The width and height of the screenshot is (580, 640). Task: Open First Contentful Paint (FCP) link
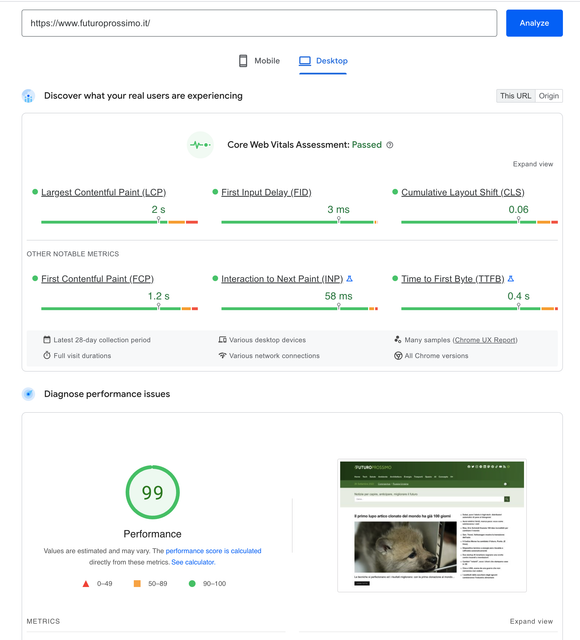pyautogui.click(x=97, y=279)
